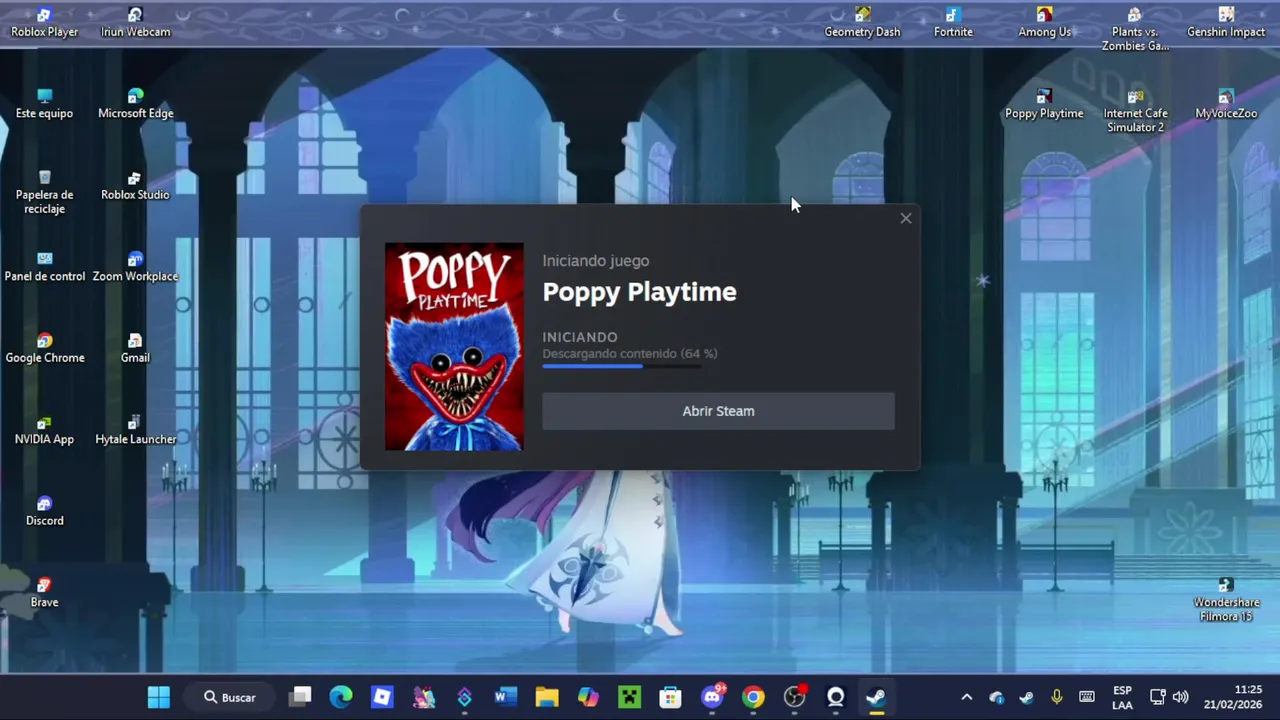Click the Iniciando juego label

[596, 261]
